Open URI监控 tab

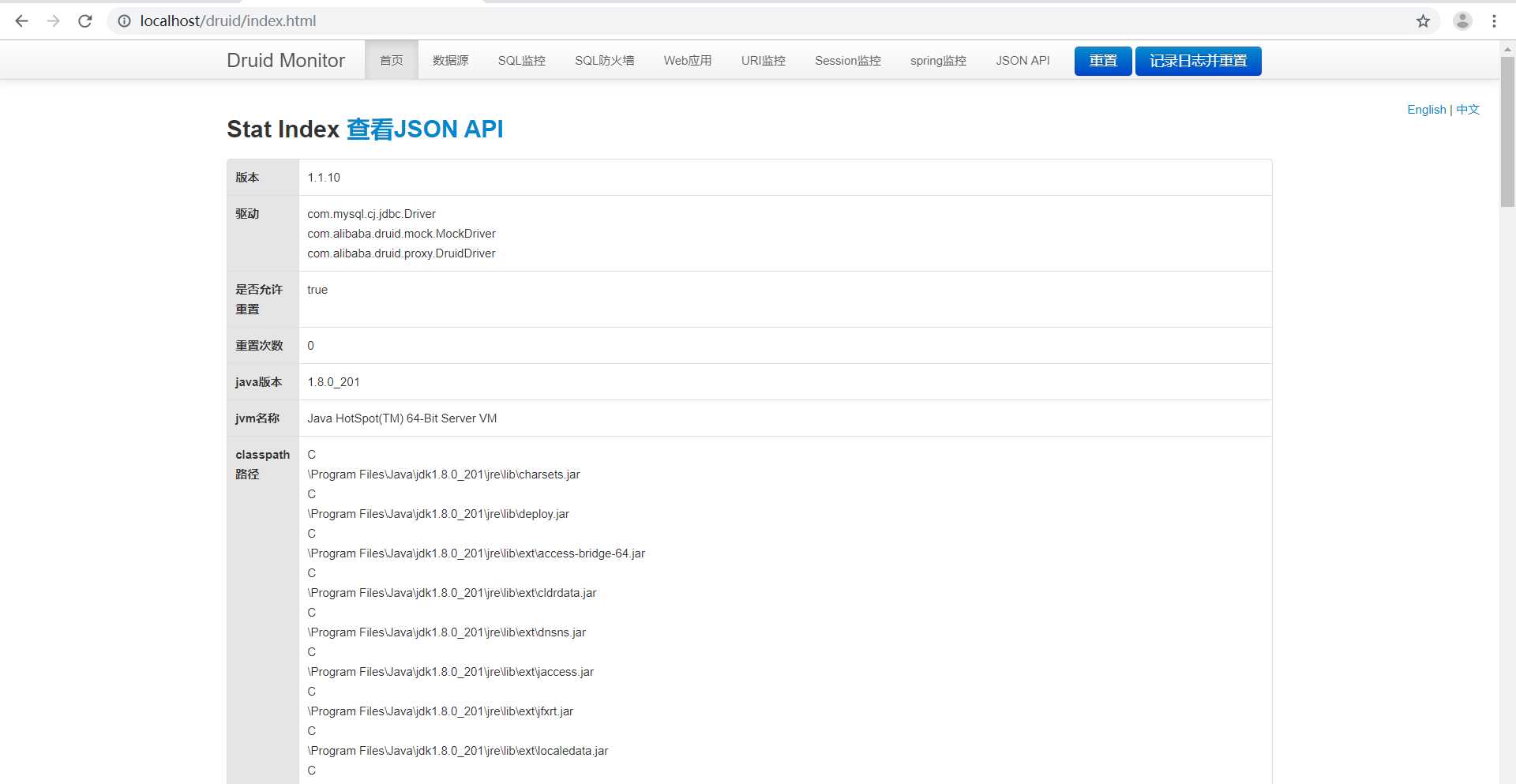click(x=763, y=61)
